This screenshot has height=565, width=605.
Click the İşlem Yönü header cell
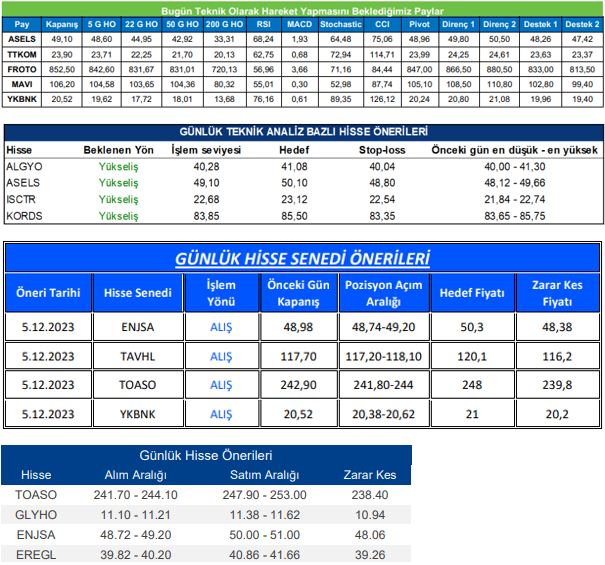tap(221, 293)
